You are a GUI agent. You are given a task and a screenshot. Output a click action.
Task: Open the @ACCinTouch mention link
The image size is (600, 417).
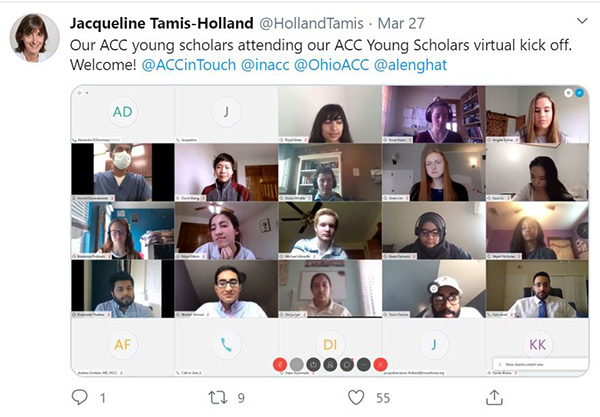[189, 65]
